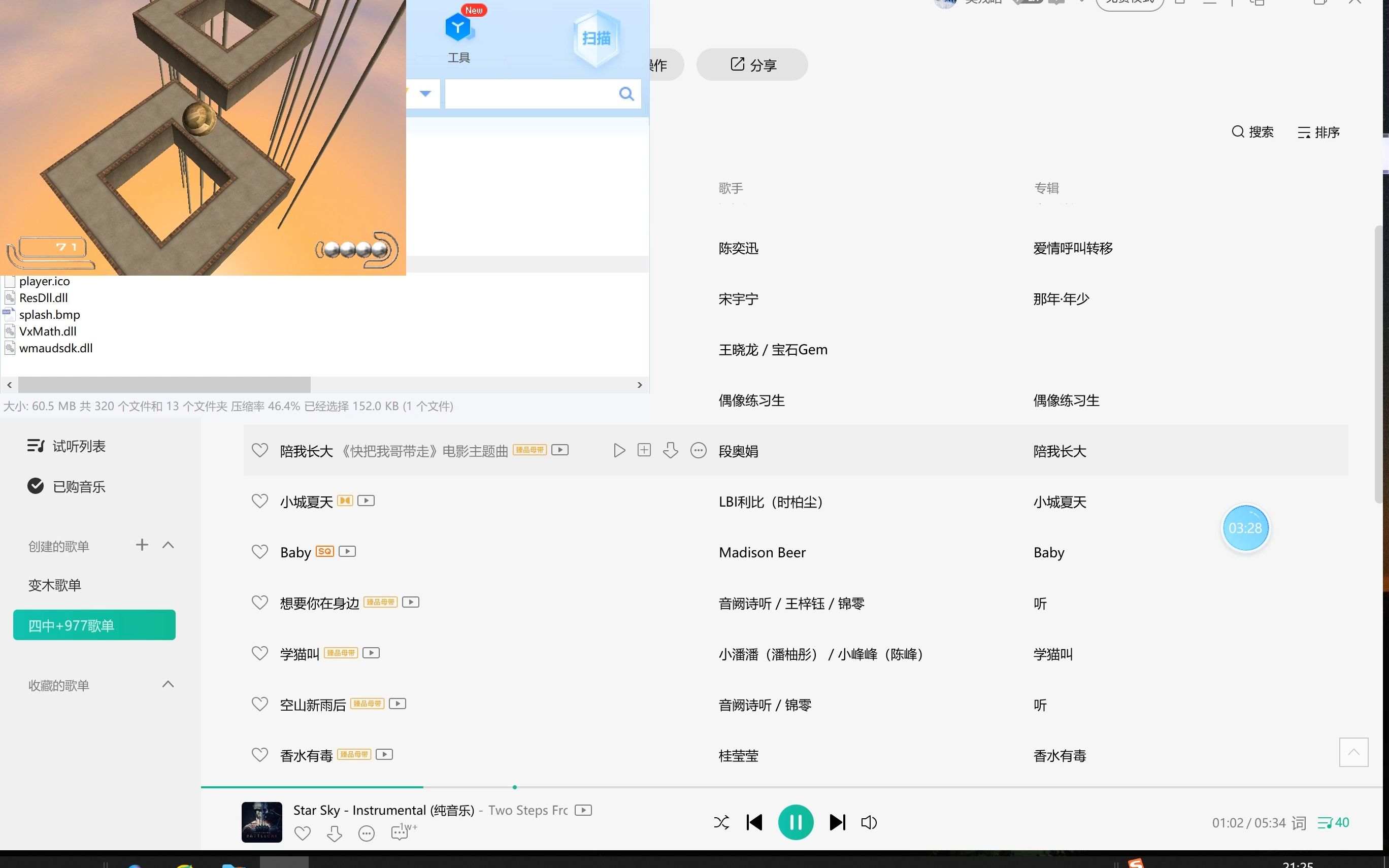Click archive horizontal scrollbar right arrow
This screenshot has height=868, width=1389.
(640, 385)
